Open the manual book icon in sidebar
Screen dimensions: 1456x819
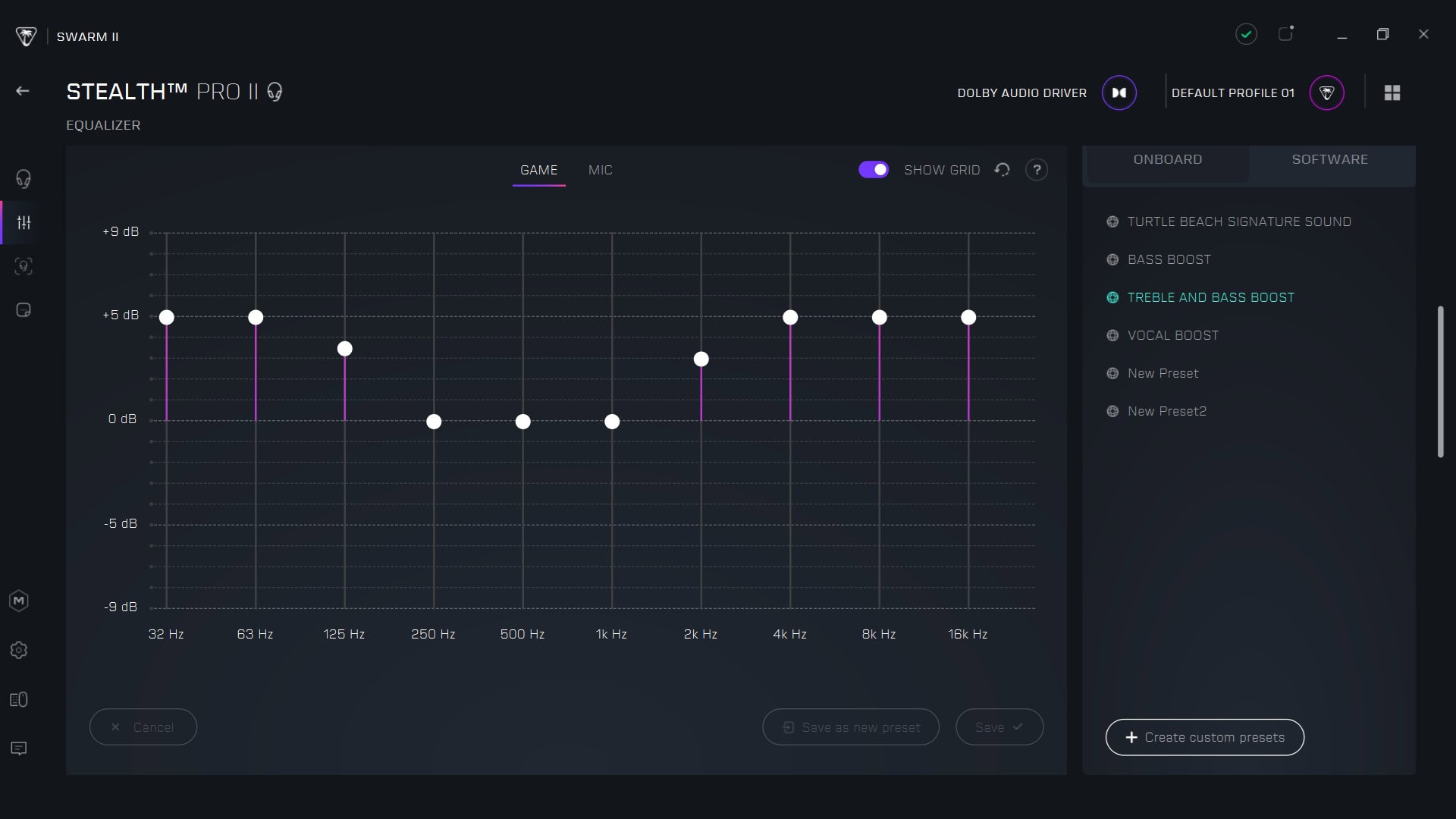(19, 700)
